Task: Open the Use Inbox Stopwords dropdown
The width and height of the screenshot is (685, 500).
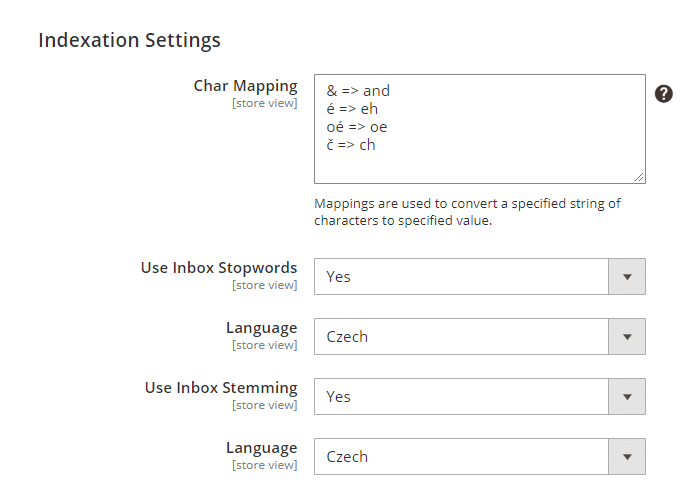Action: coord(462,277)
